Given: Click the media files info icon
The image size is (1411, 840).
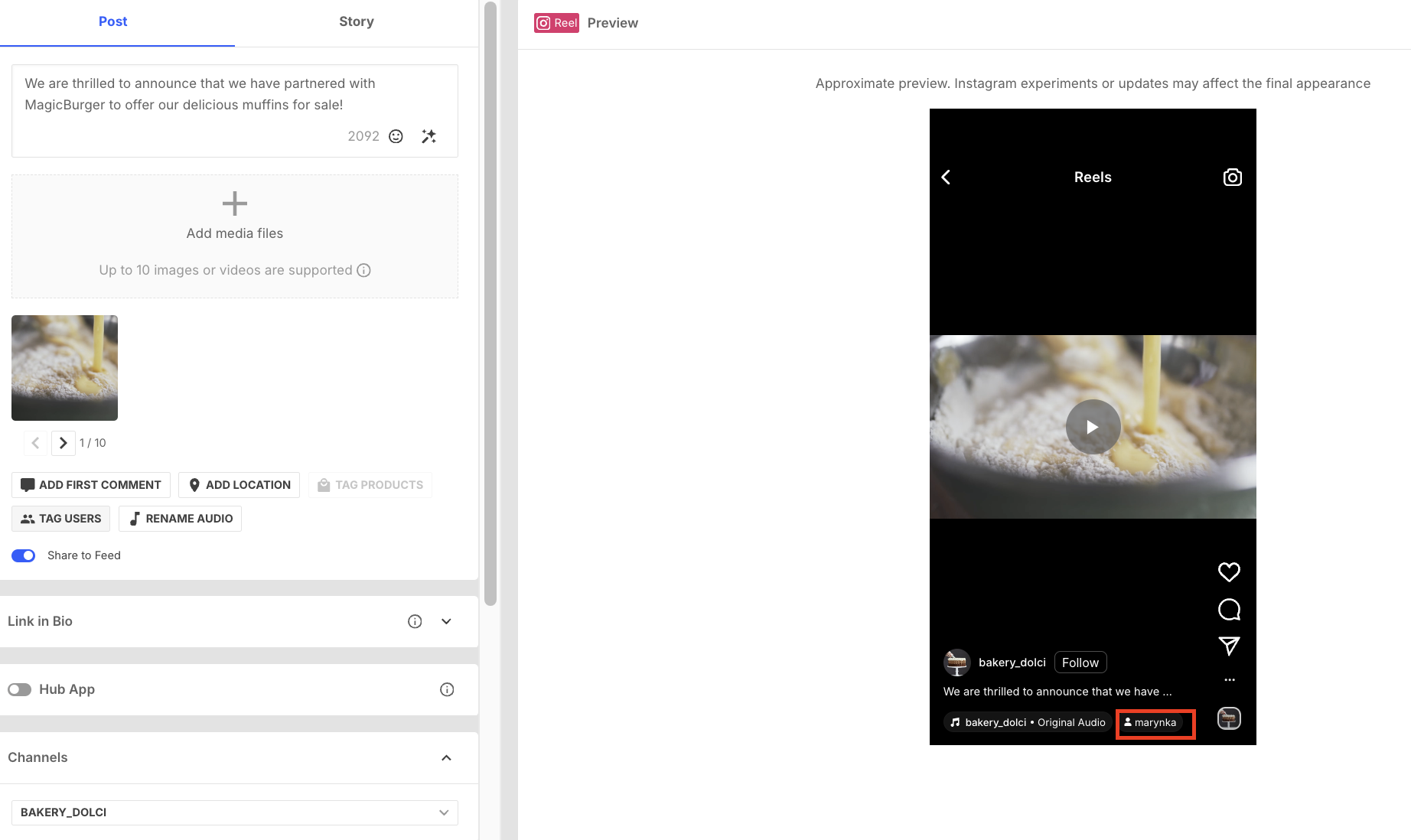Looking at the screenshot, I should (x=364, y=270).
